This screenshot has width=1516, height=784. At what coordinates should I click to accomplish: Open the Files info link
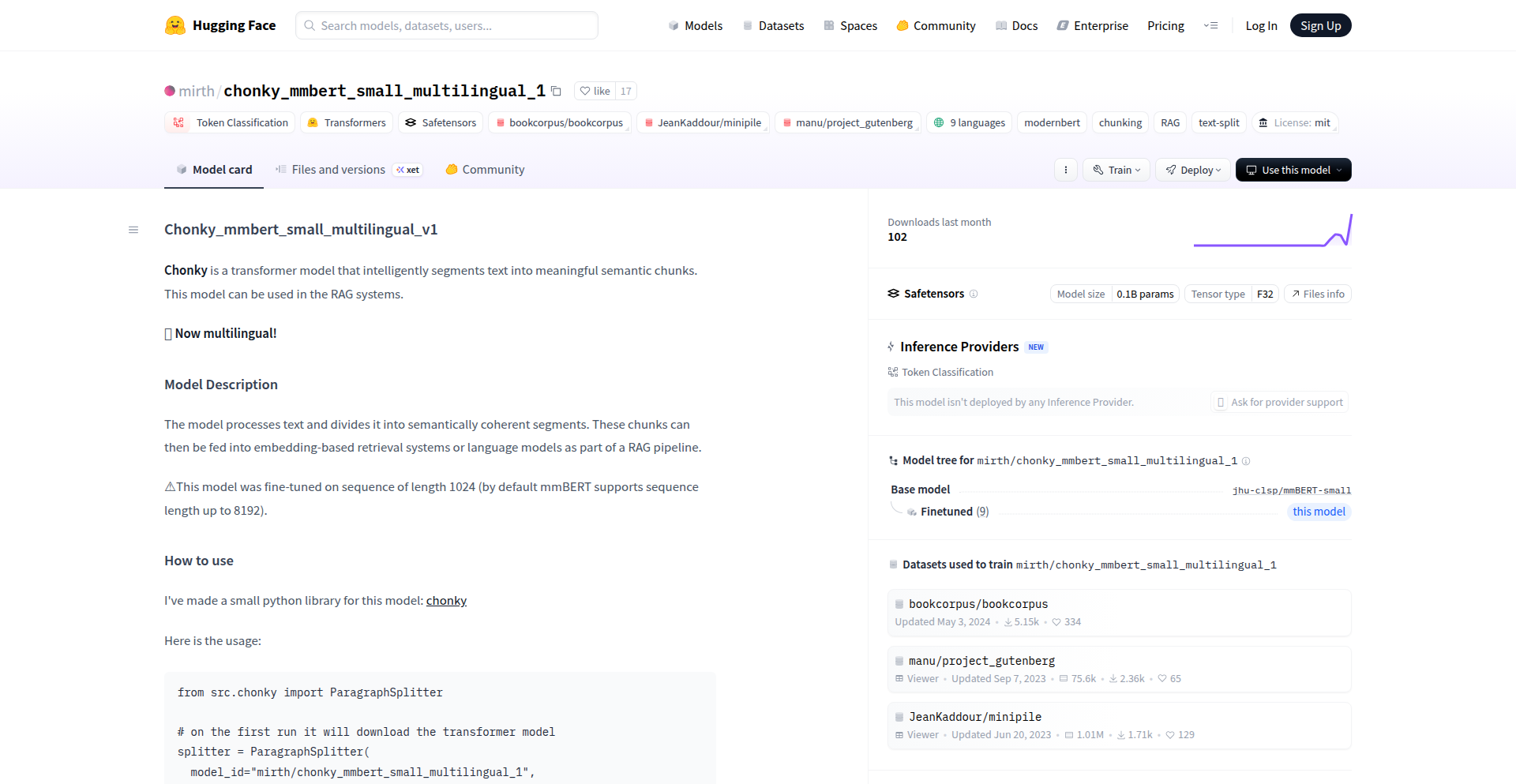pyautogui.click(x=1318, y=294)
